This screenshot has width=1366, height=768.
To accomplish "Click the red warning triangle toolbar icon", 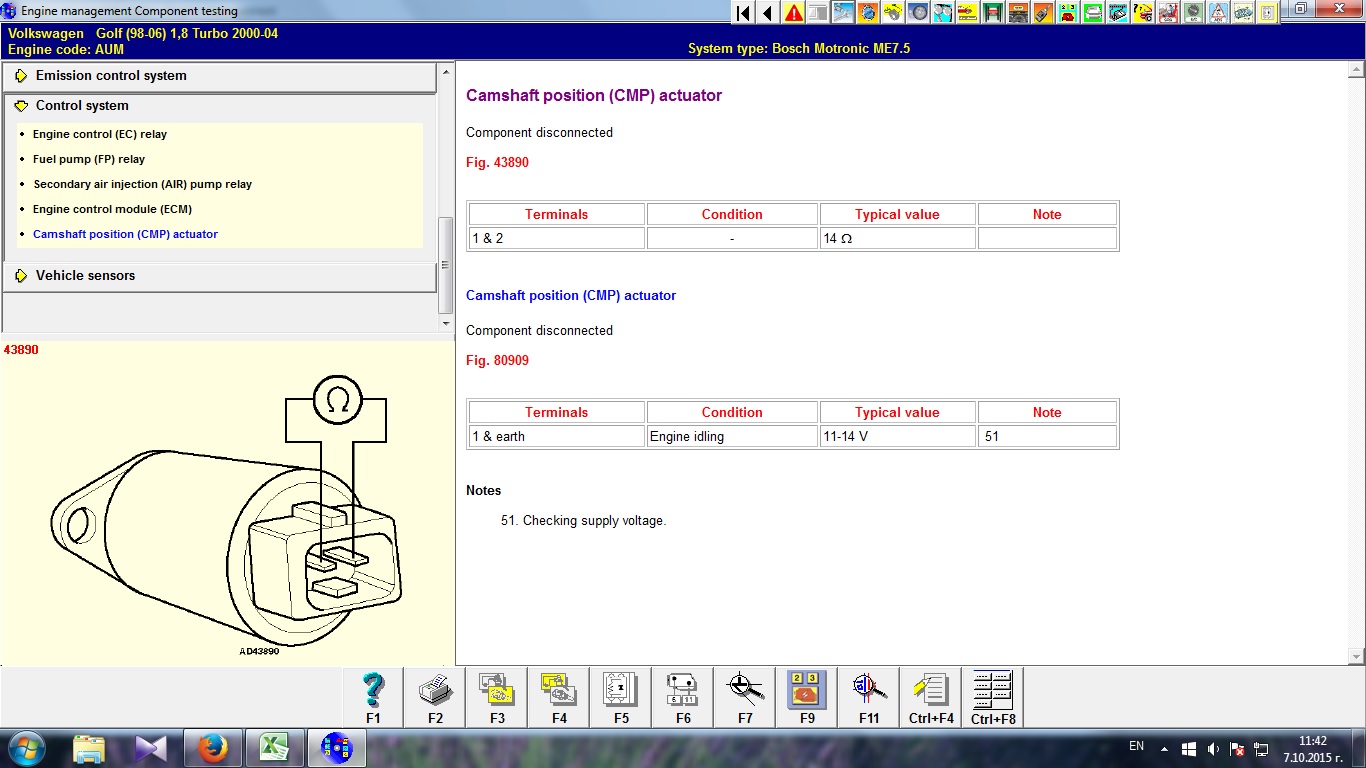I will pyautogui.click(x=793, y=13).
